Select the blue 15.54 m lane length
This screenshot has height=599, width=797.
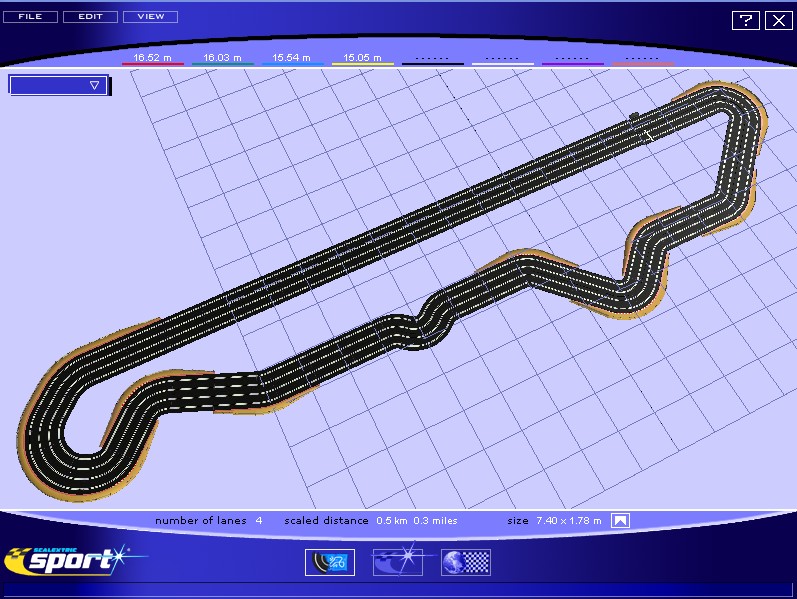point(292,59)
